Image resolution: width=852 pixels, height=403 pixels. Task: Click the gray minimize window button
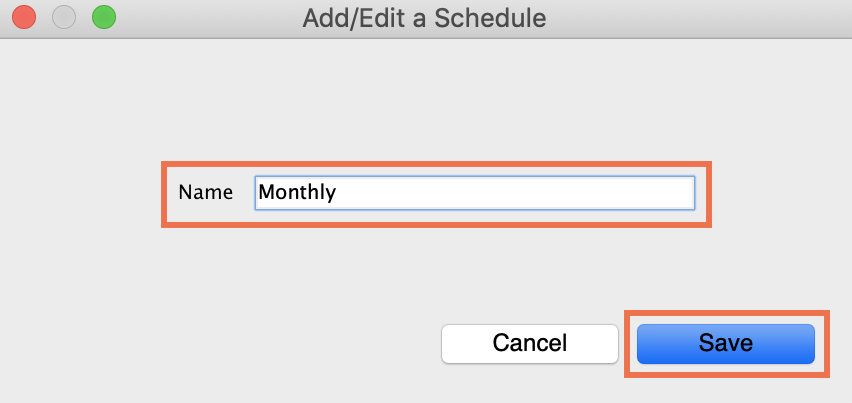click(63, 17)
